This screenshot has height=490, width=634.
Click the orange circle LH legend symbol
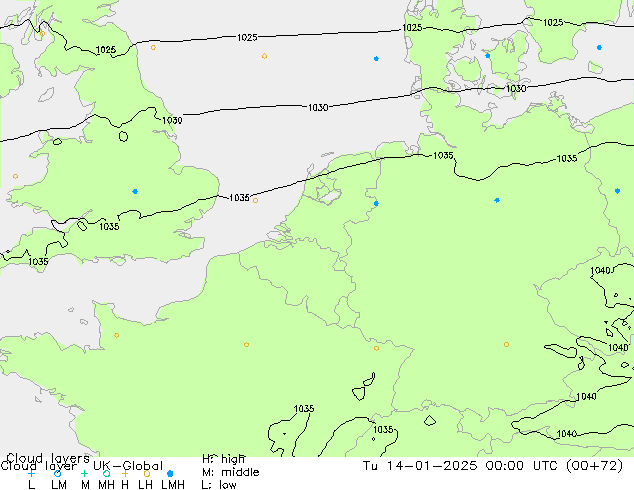[147, 473]
